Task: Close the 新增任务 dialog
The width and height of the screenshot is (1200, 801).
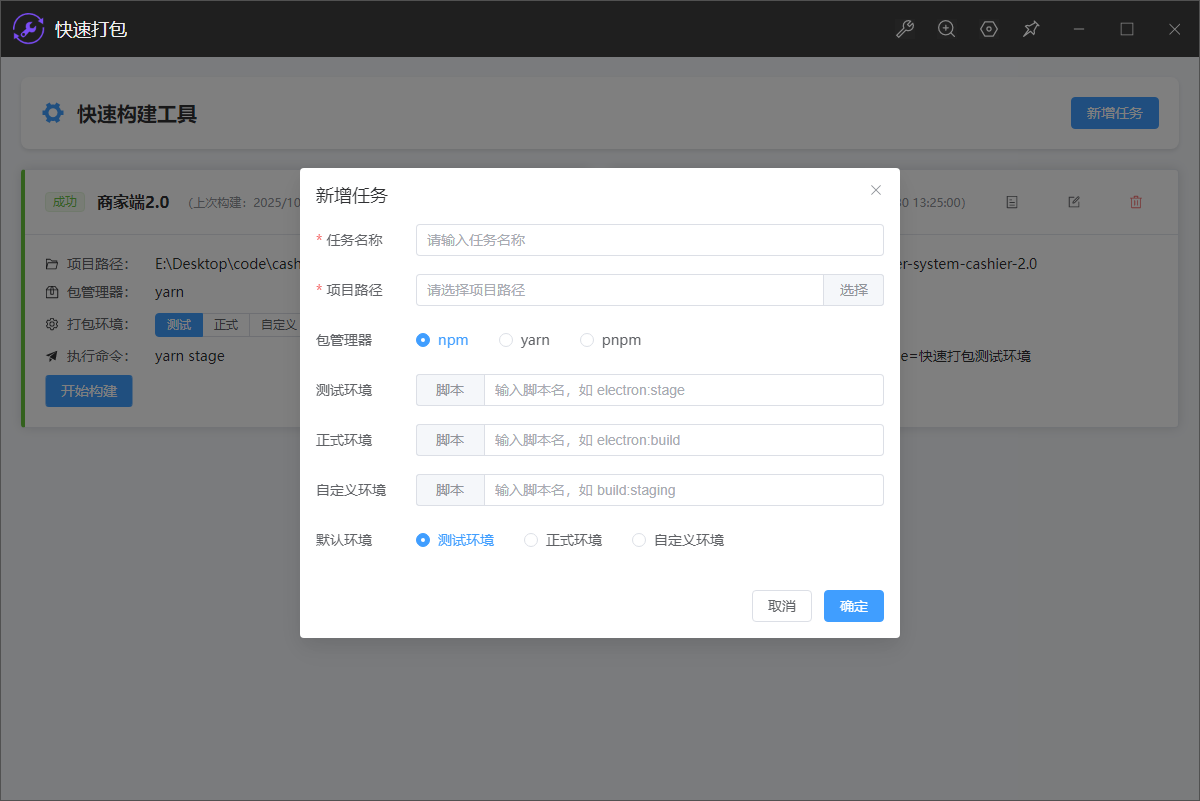Action: click(x=876, y=190)
